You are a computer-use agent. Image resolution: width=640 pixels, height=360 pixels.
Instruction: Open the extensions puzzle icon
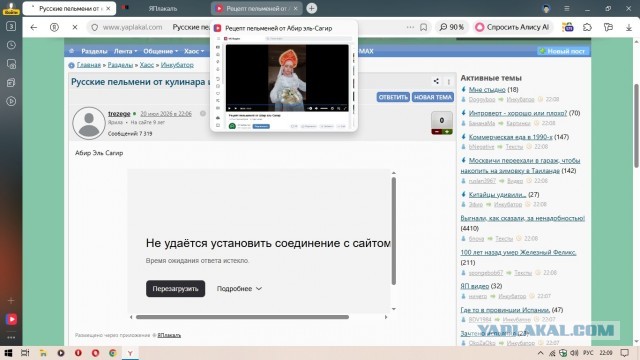(x=587, y=27)
